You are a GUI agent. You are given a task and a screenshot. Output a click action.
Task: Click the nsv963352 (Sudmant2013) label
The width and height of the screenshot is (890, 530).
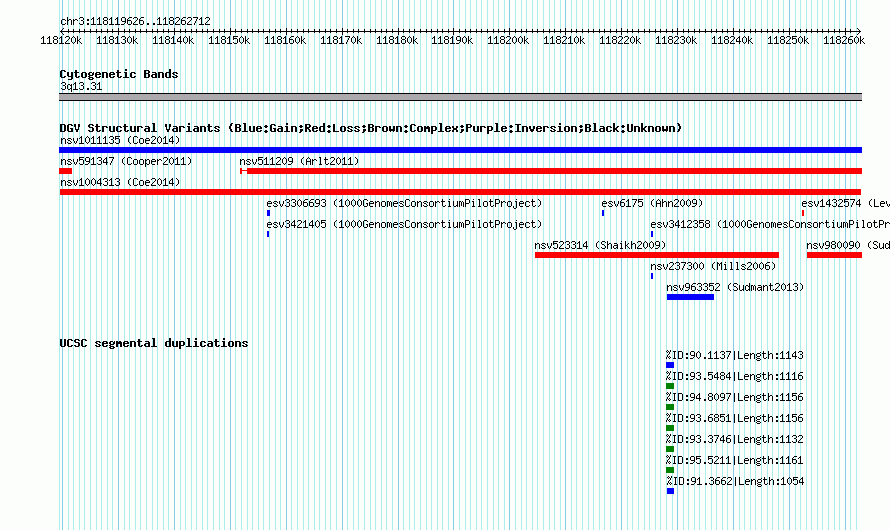[x=735, y=287]
